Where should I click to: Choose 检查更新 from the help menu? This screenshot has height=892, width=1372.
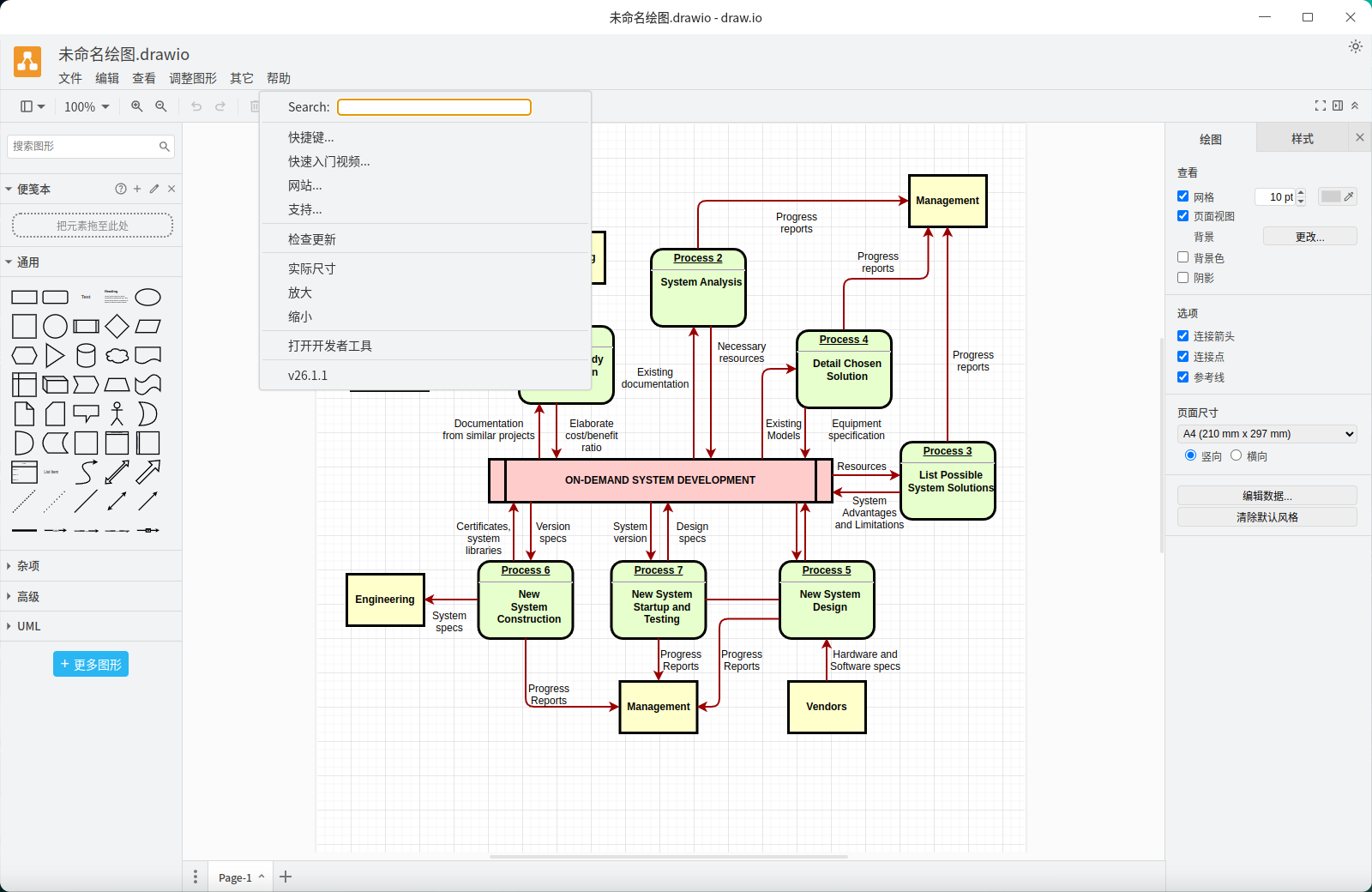425,239
